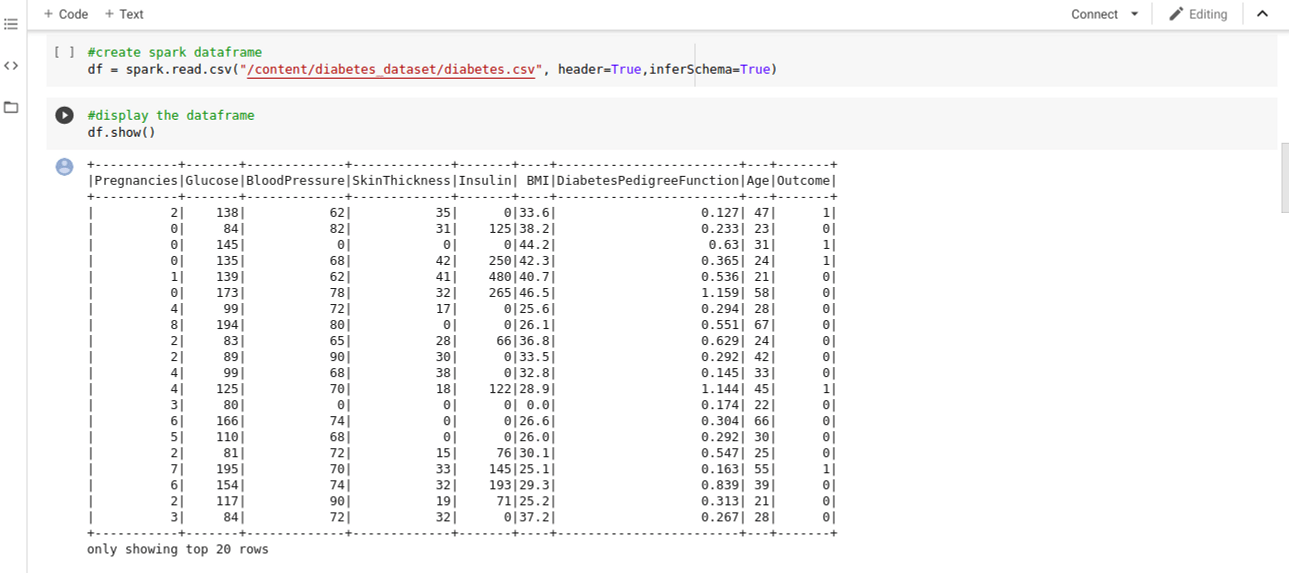Click the '#create spark dataframe' comment
1289x573 pixels.
[x=175, y=52]
